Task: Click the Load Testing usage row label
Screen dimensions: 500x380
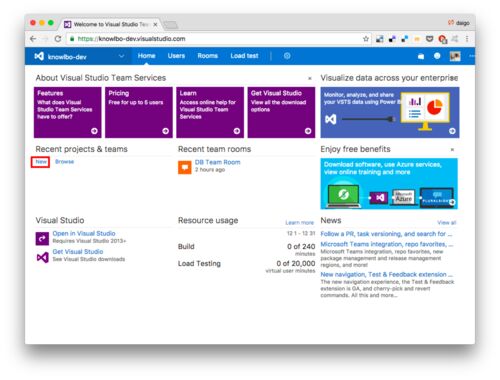Action: coord(199,264)
